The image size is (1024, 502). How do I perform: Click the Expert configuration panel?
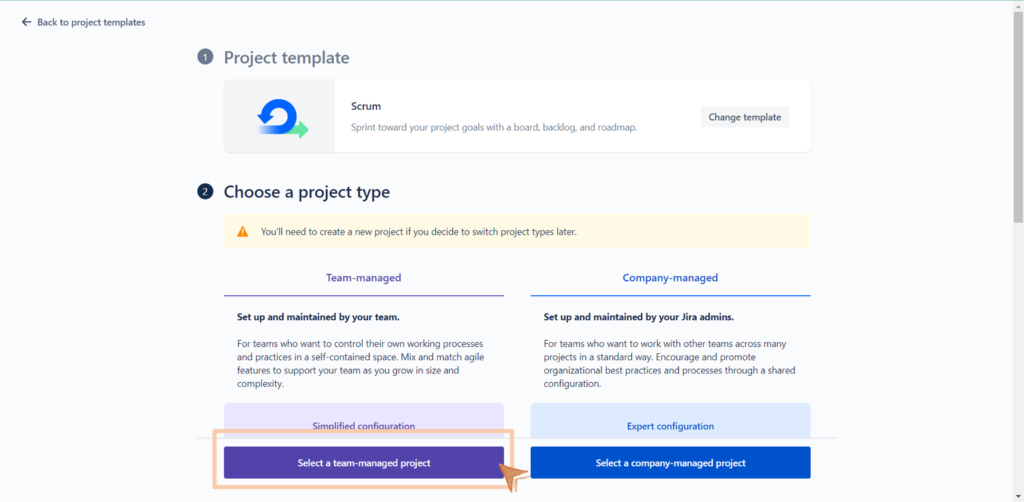click(x=670, y=421)
